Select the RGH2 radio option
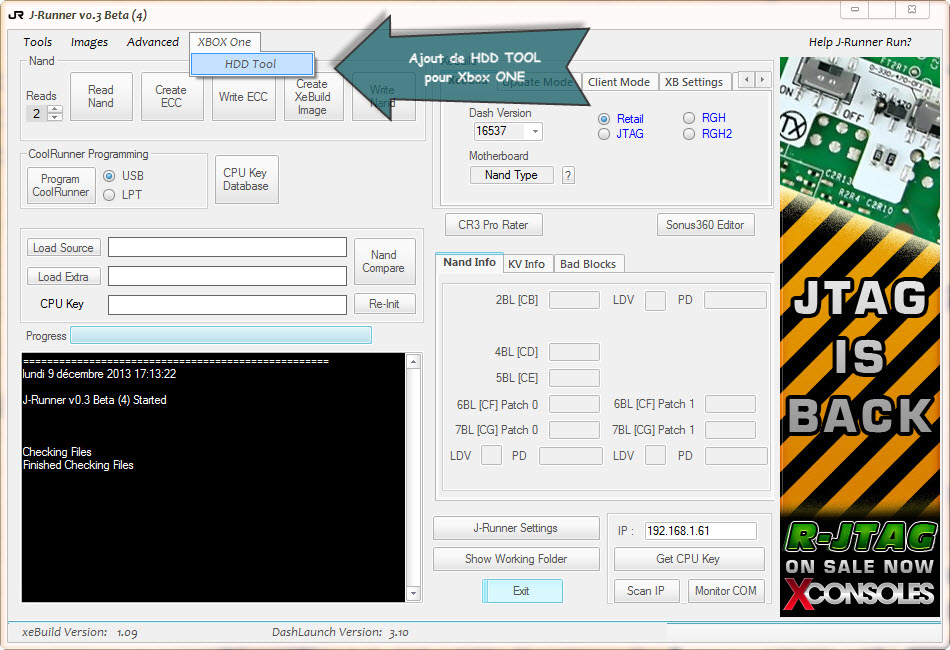 (x=689, y=134)
